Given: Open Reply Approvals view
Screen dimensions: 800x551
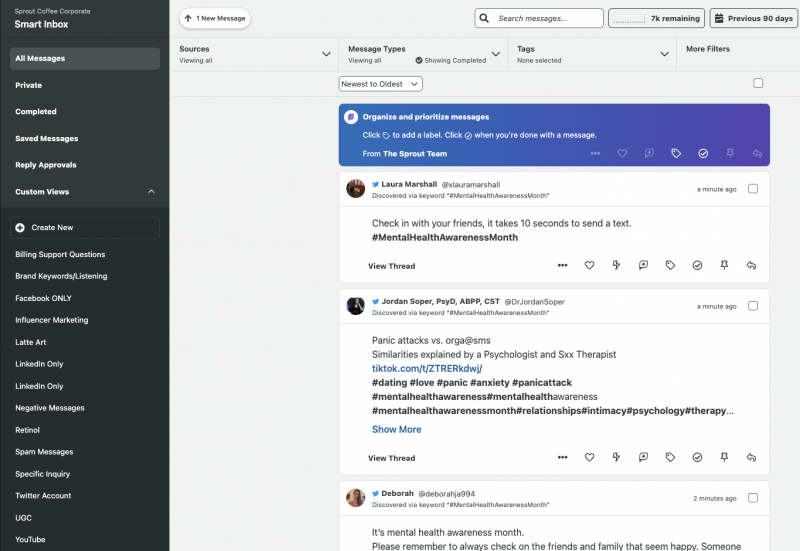Looking at the screenshot, I should [45, 165].
